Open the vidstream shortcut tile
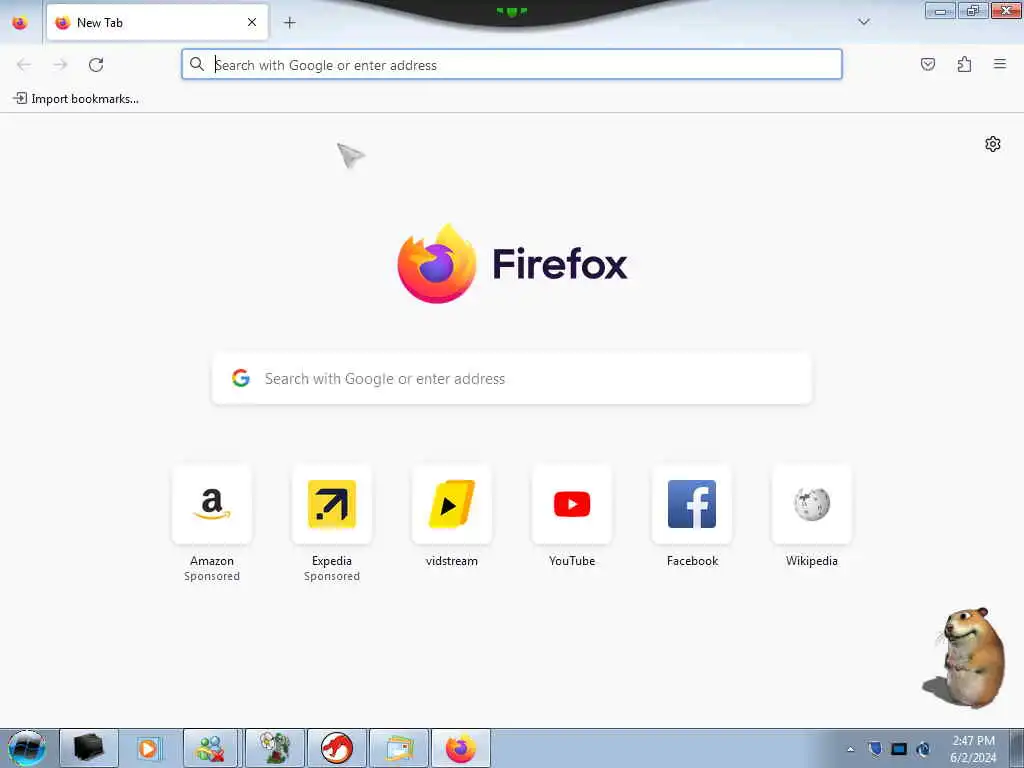The width and height of the screenshot is (1024, 768). click(452, 504)
